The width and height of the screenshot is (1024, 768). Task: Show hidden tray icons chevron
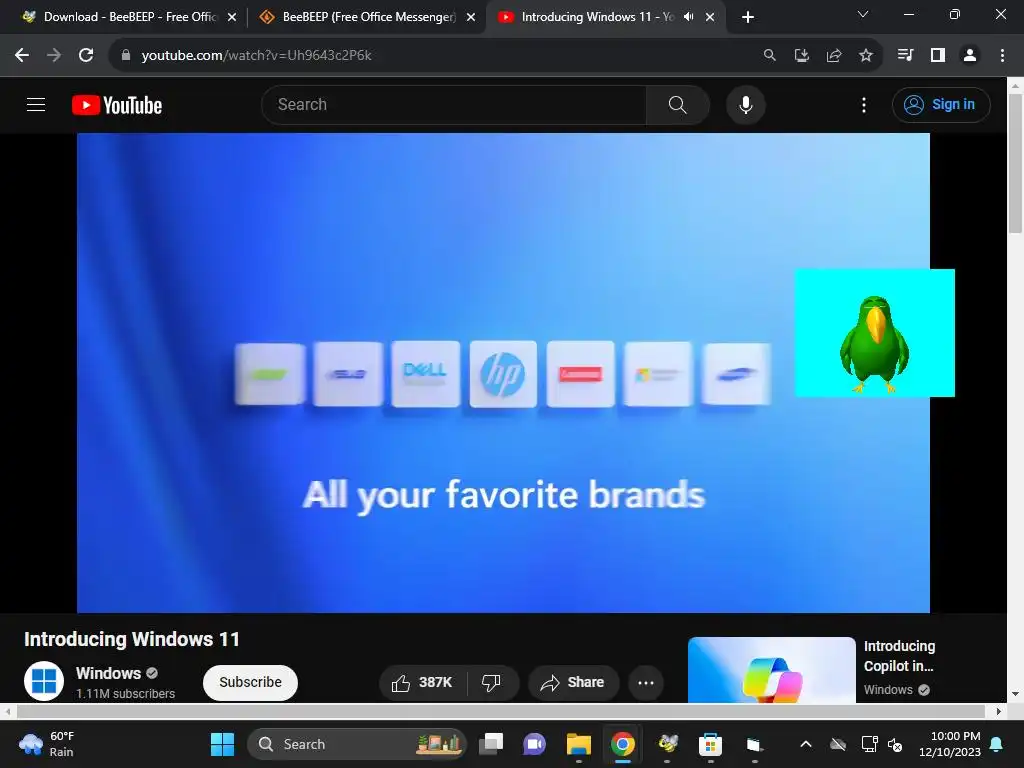click(806, 744)
